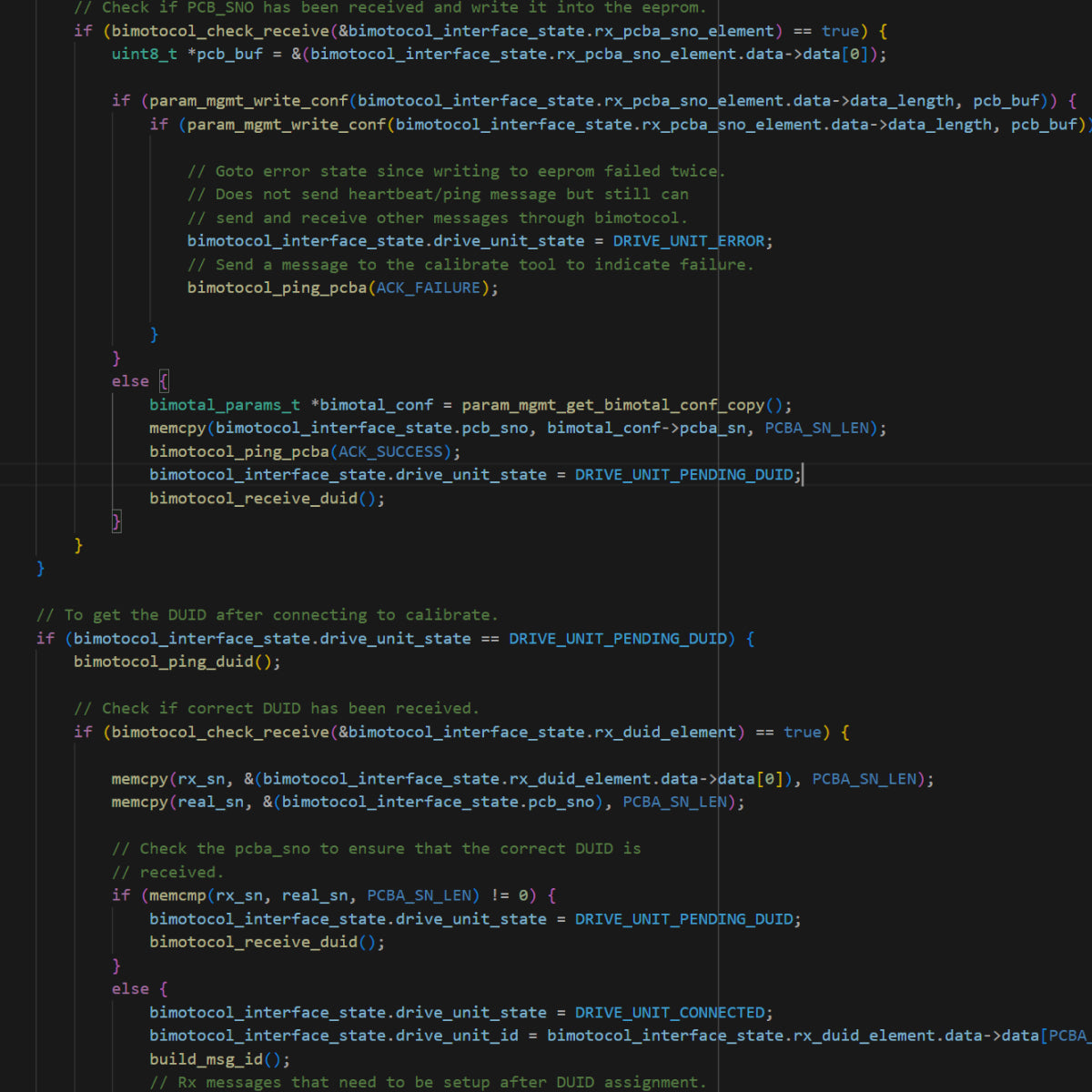Click comment 'To get the DUID after connecting'
1092x1092 pixels.
coord(267,615)
